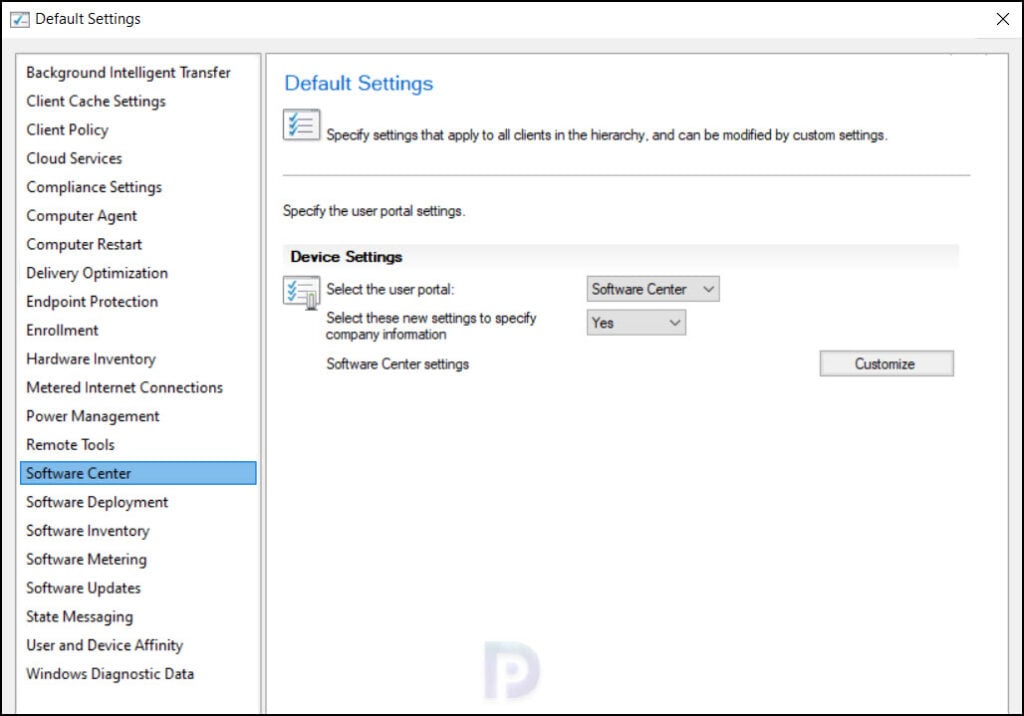Screen dimensions: 1024x716
Task: Click 'Software Center settings' label
Action: (398, 364)
